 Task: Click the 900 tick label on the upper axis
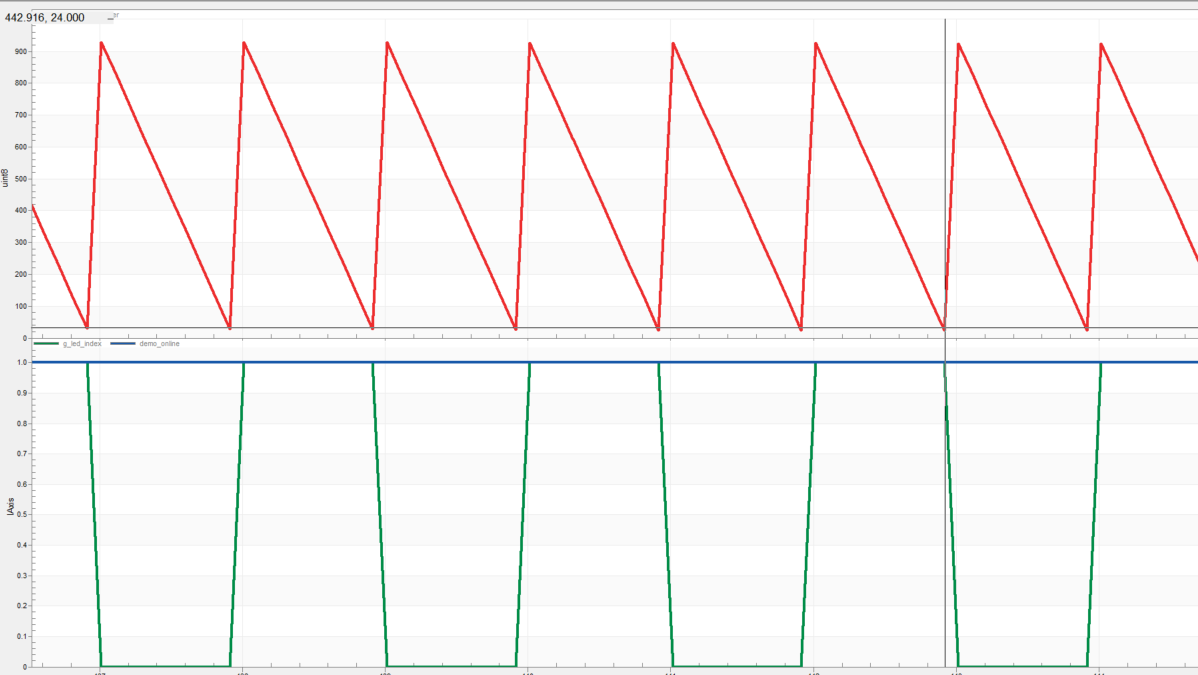click(x=21, y=51)
